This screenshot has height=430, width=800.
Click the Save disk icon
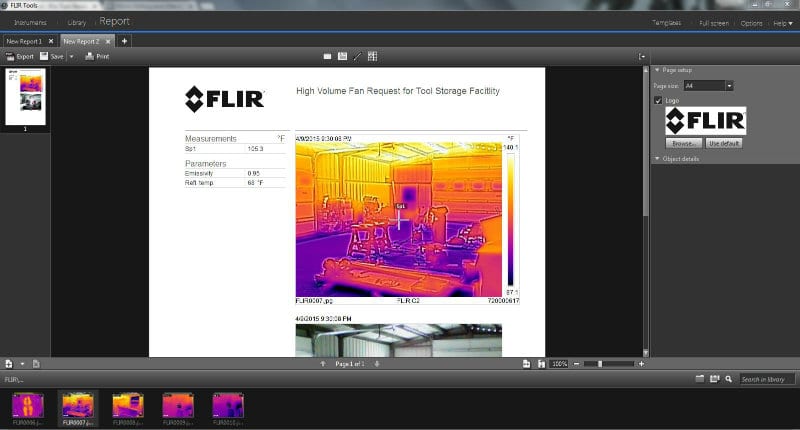tap(44, 57)
